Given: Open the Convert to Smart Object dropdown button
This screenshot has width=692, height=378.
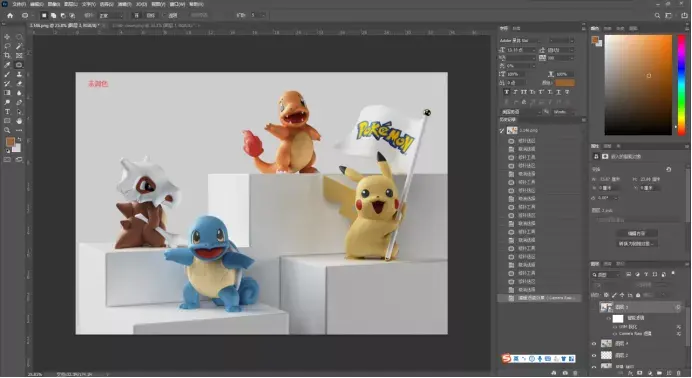Looking at the screenshot, I should coord(637,243).
